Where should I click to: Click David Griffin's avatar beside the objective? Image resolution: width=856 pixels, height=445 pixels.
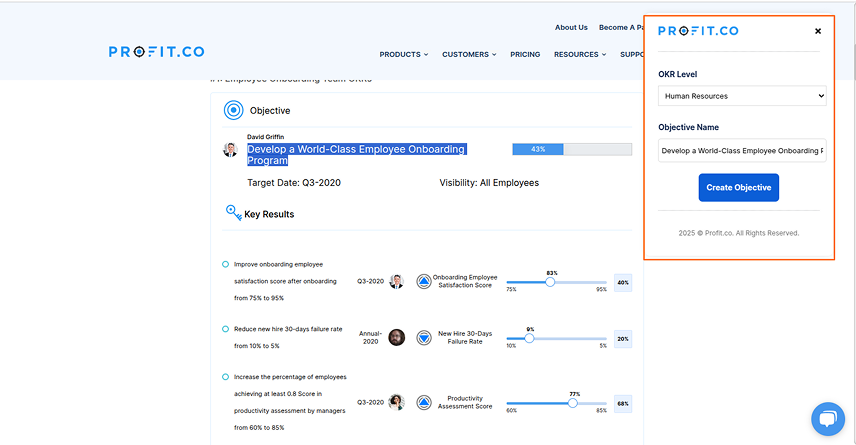[x=230, y=150]
